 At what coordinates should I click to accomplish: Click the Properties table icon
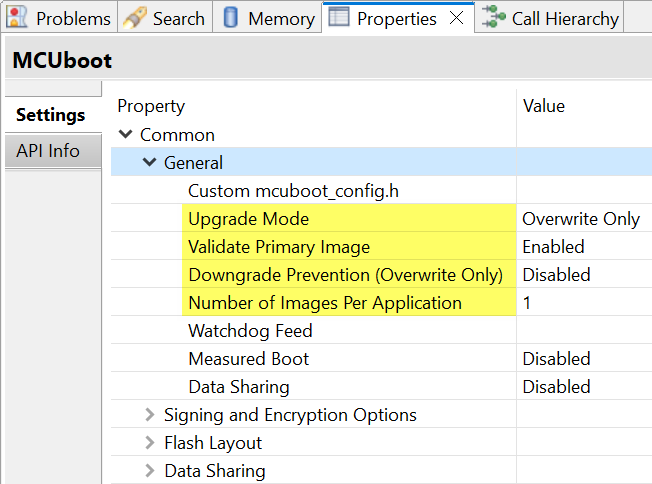point(338,17)
